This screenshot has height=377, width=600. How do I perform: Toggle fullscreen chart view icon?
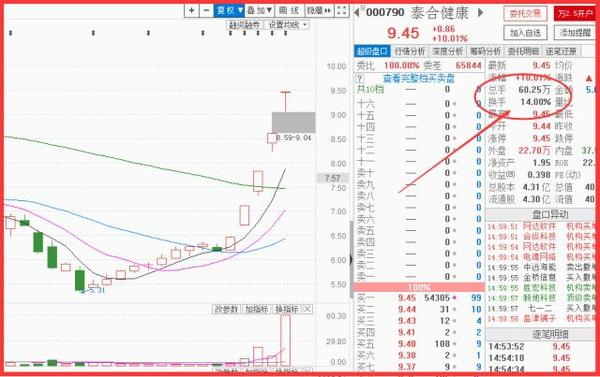pyautogui.click(x=342, y=10)
